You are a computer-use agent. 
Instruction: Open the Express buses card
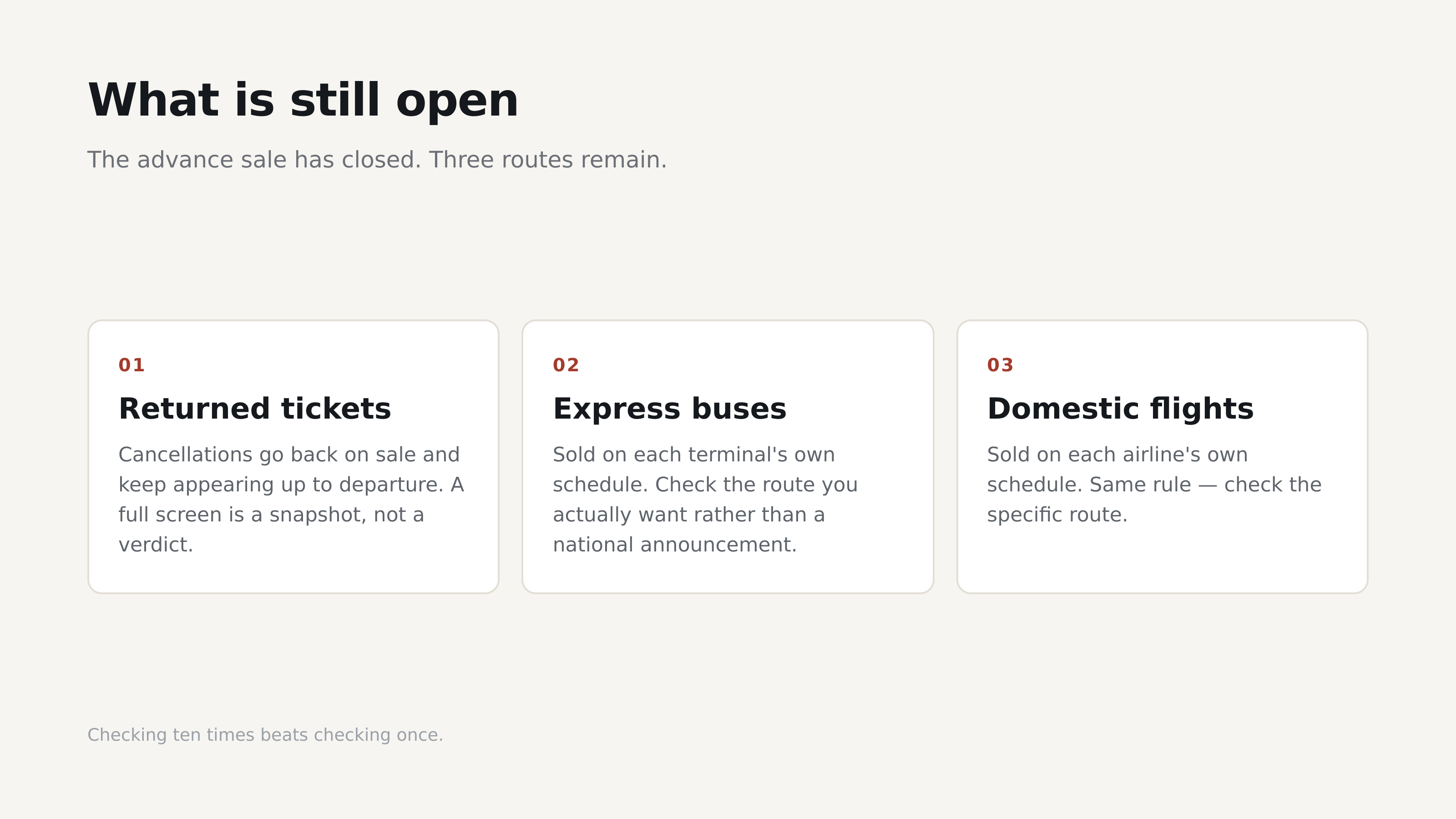point(728,457)
